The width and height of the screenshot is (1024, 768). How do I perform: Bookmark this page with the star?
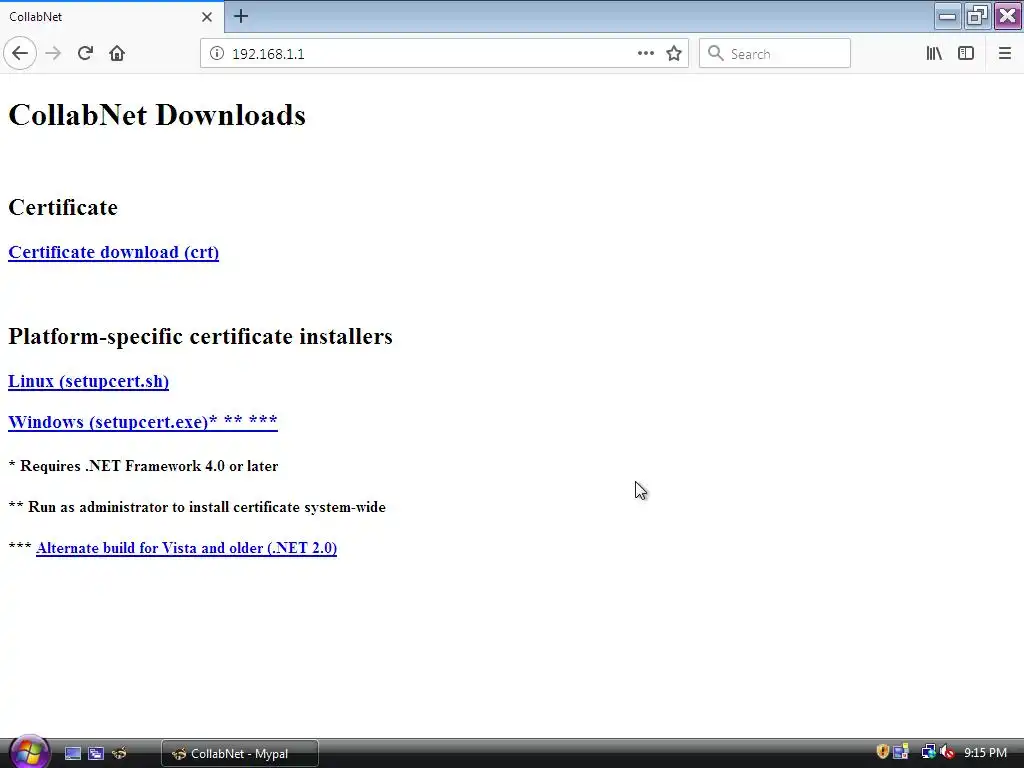pos(674,54)
